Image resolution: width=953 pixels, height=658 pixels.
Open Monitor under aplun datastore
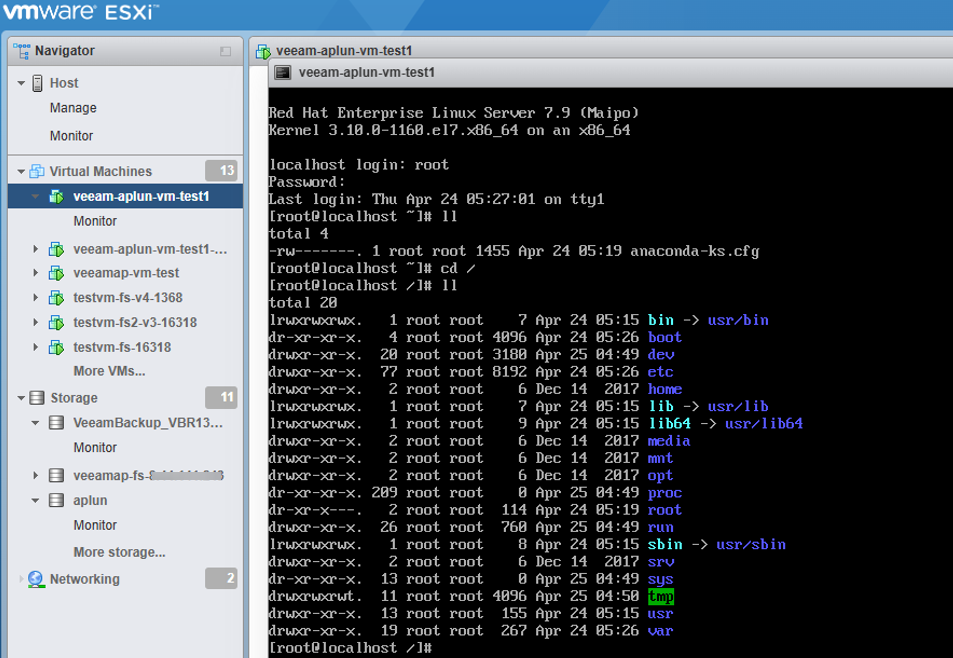95,526
